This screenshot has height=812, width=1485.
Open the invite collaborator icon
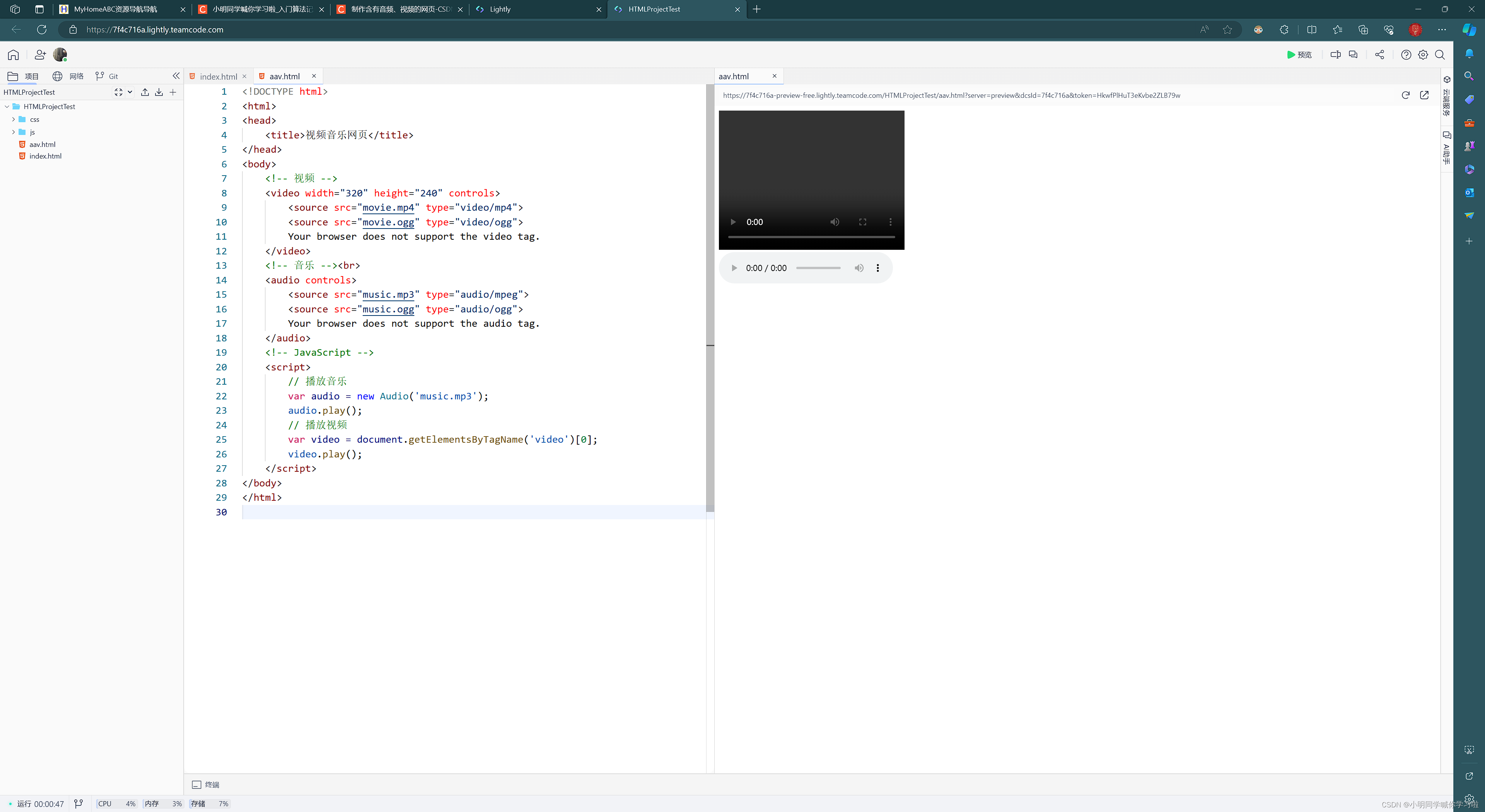point(40,55)
